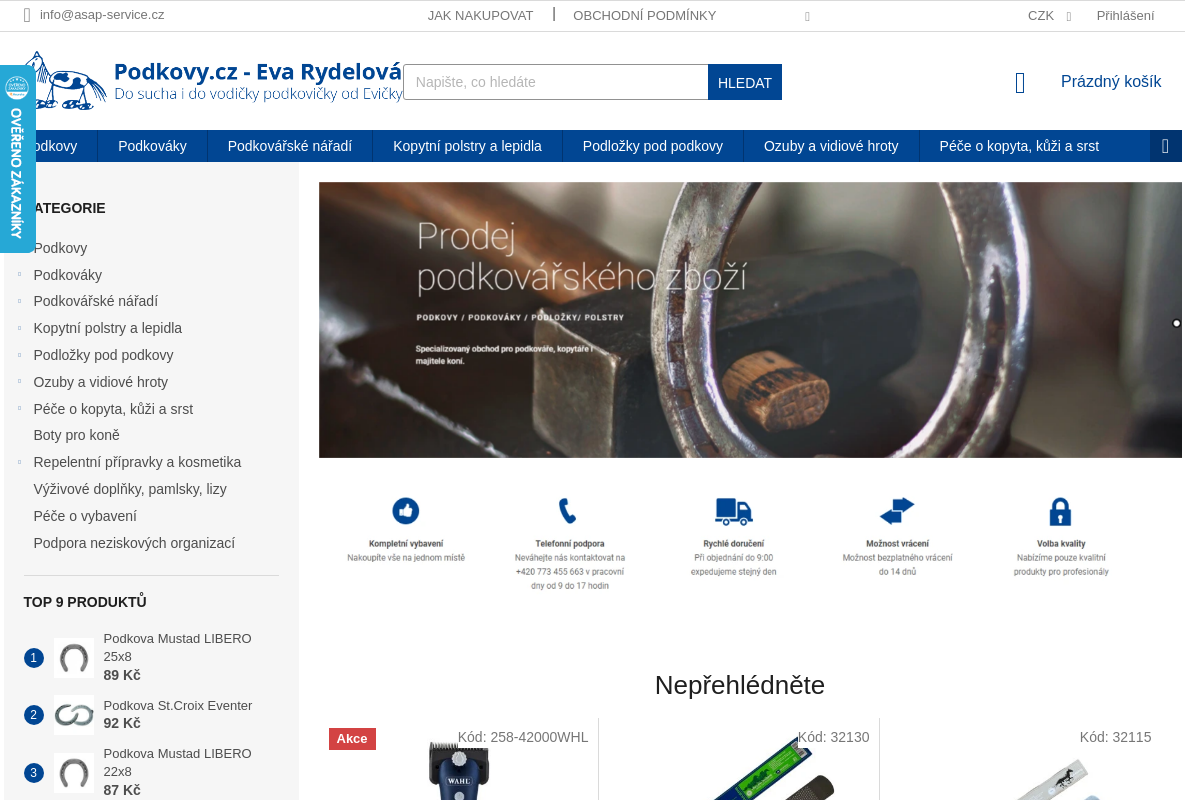The height and width of the screenshot is (800, 1200).
Task: Open Podložky pod podkovy navigation menu
Action: pyautogui.click(x=653, y=146)
